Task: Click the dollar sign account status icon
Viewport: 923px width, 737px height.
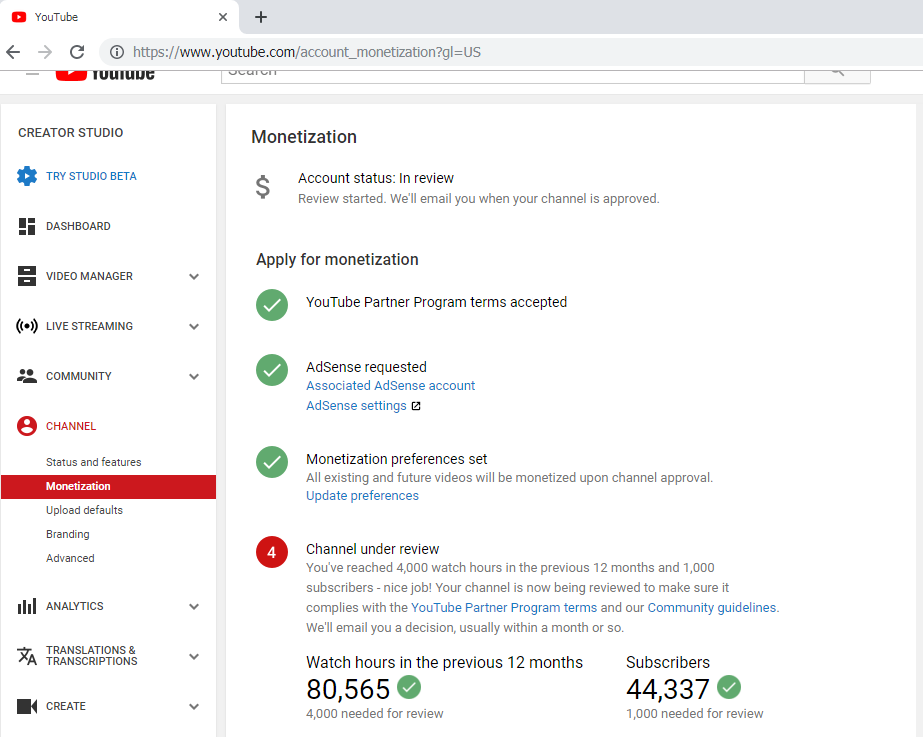Action: (263, 187)
